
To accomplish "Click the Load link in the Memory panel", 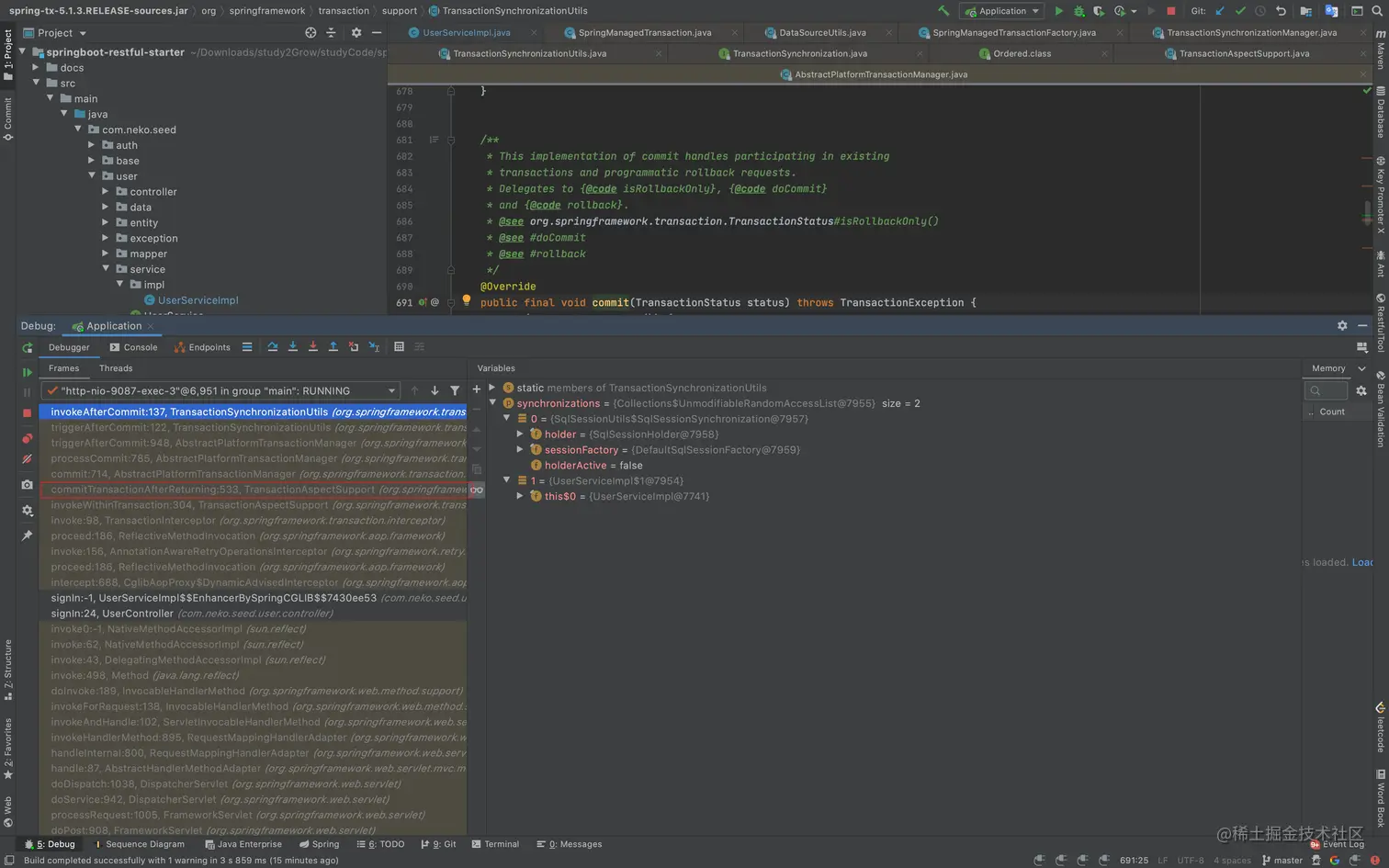I will (x=1361, y=562).
